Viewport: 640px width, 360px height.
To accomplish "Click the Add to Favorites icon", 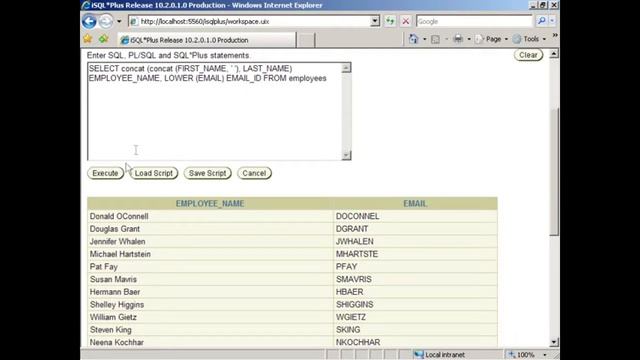I will (x=103, y=39).
